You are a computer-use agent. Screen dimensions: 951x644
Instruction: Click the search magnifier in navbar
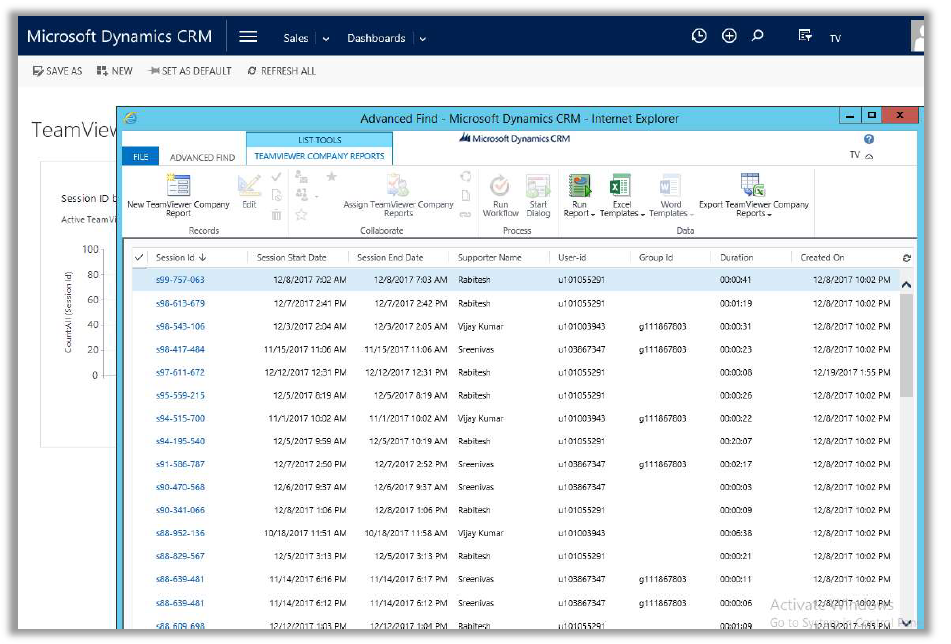(758, 36)
